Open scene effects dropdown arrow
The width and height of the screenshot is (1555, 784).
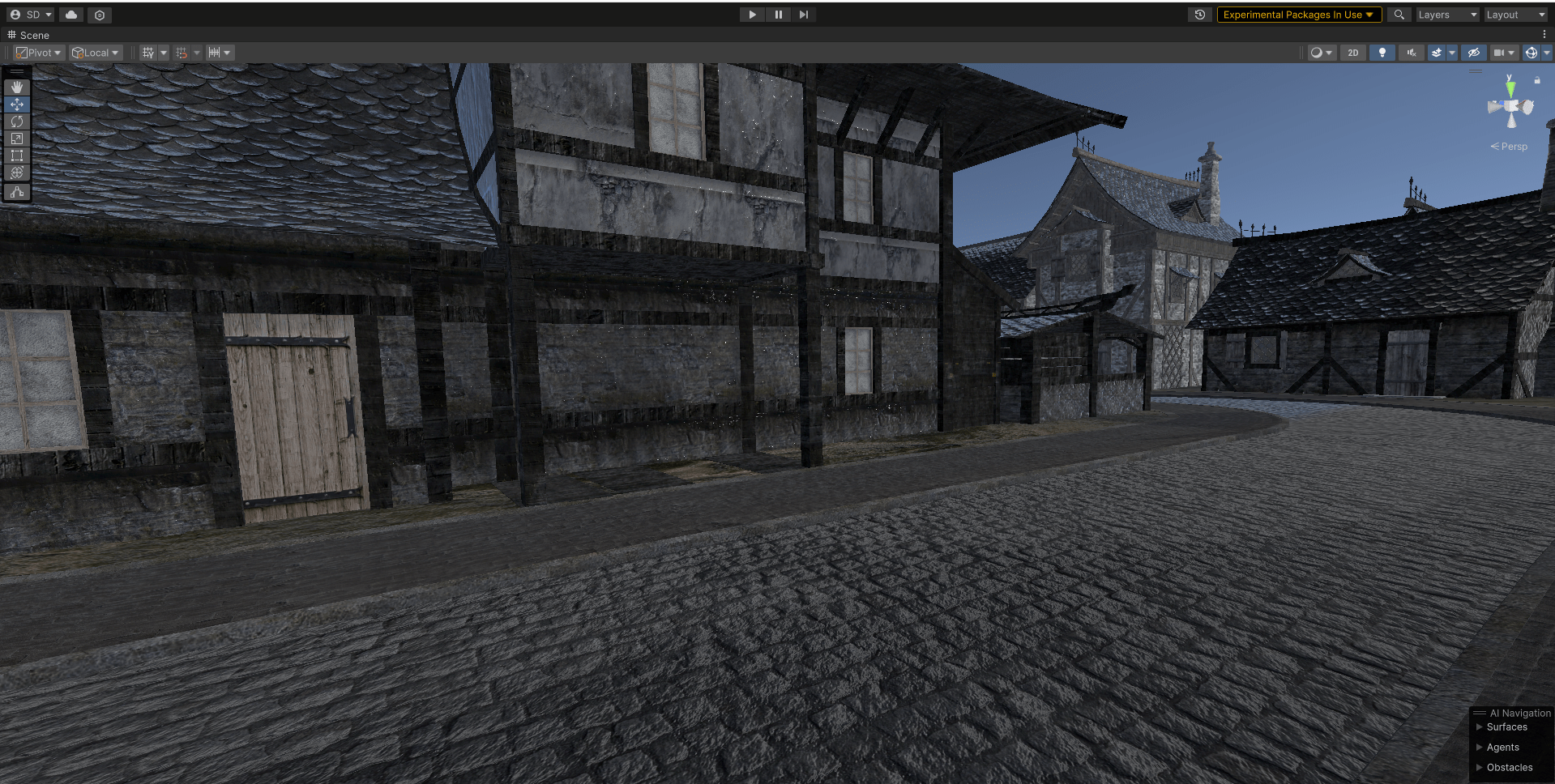[1452, 53]
